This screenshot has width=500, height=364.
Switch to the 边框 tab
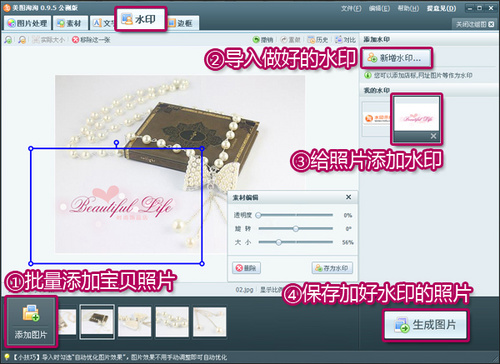click(x=183, y=23)
